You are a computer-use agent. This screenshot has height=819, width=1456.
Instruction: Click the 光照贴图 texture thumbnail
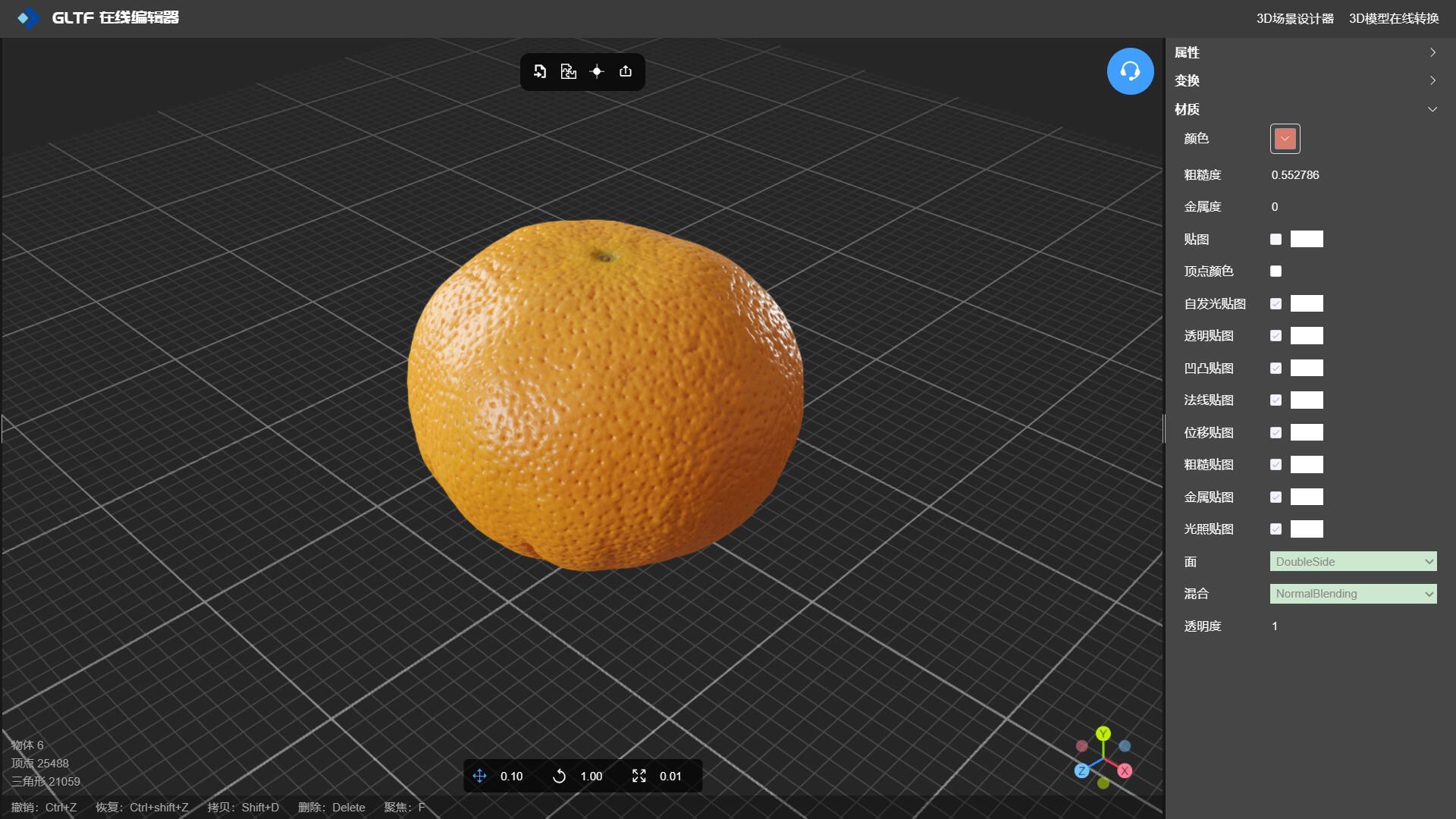pyautogui.click(x=1307, y=529)
